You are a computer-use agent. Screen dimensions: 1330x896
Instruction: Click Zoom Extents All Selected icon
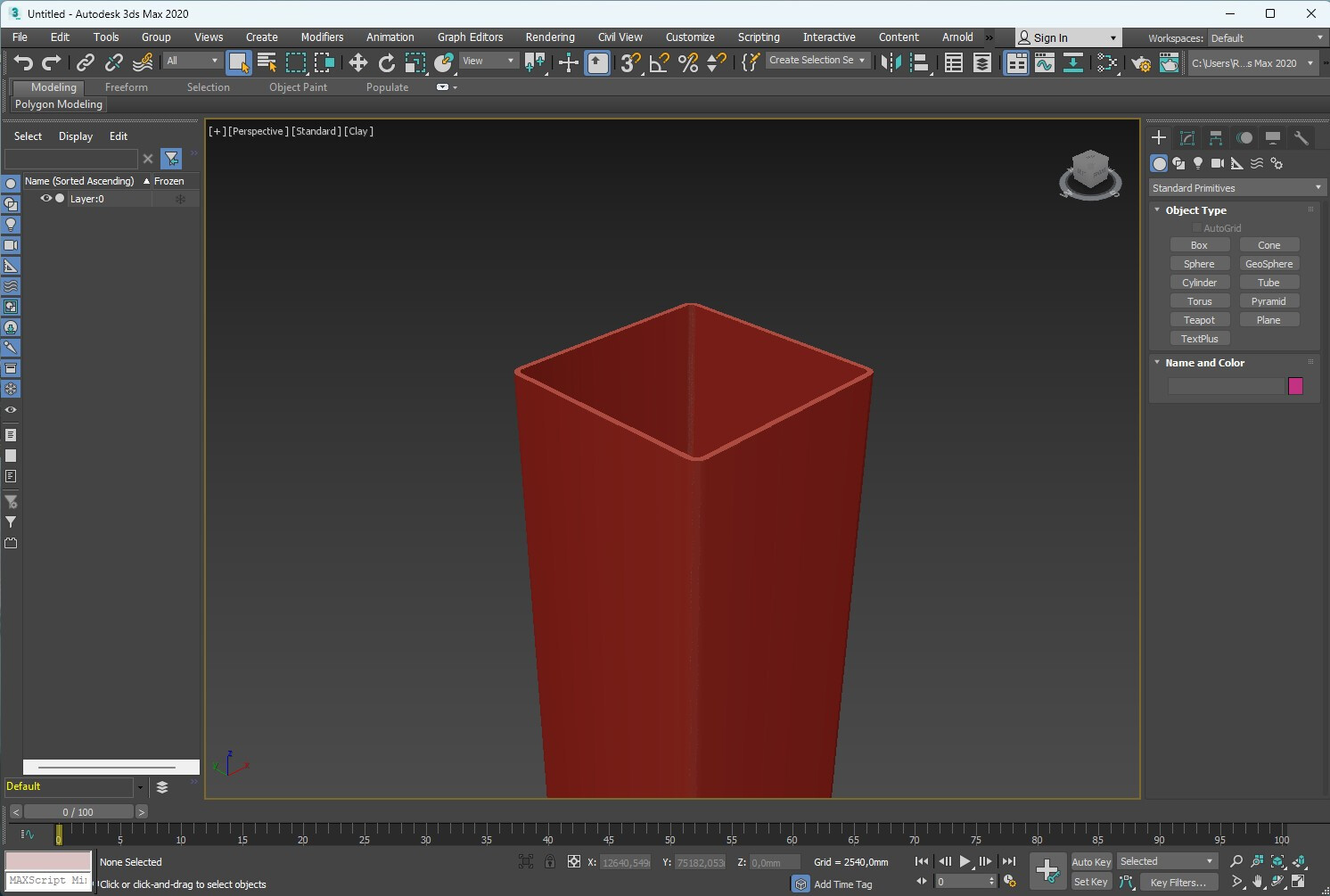click(x=1299, y=861)
